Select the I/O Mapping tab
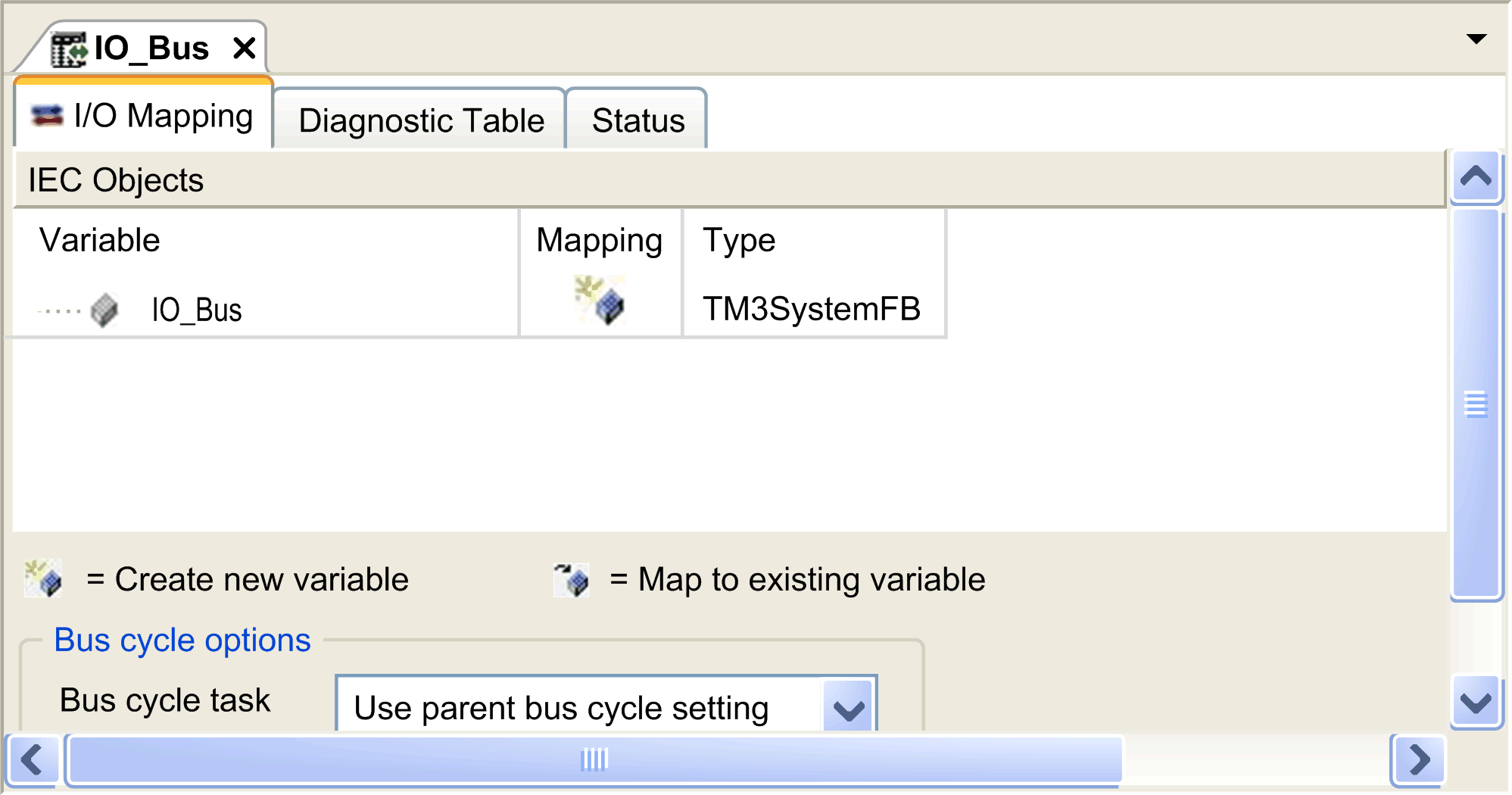Viewport: 1512px width, 795px height. point(143,114)
